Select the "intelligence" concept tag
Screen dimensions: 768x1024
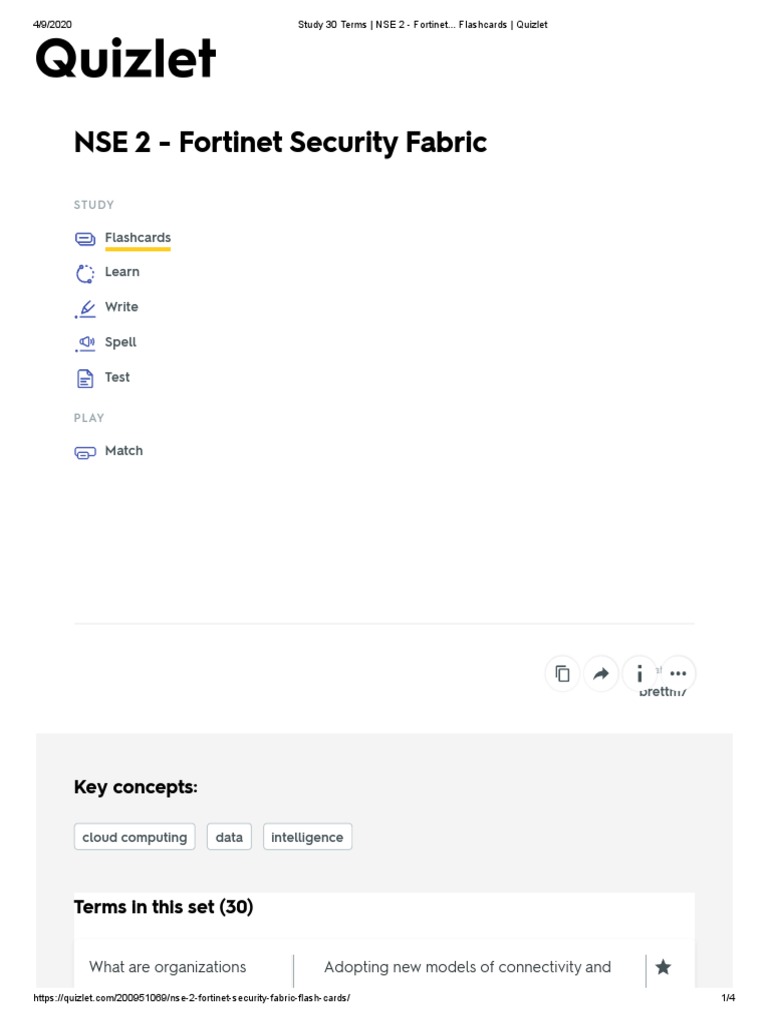[307, 837]
